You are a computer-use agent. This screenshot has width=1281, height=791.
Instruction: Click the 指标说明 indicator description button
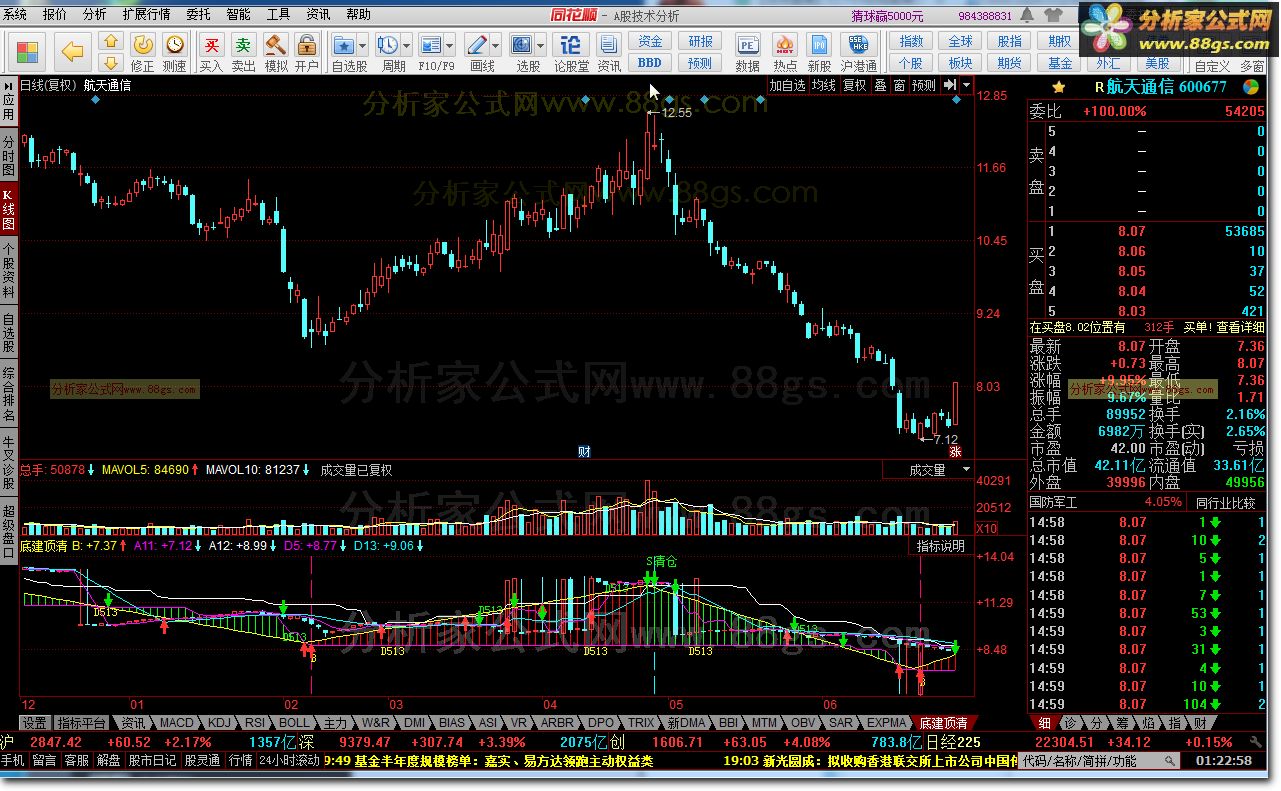coord(941,546)
